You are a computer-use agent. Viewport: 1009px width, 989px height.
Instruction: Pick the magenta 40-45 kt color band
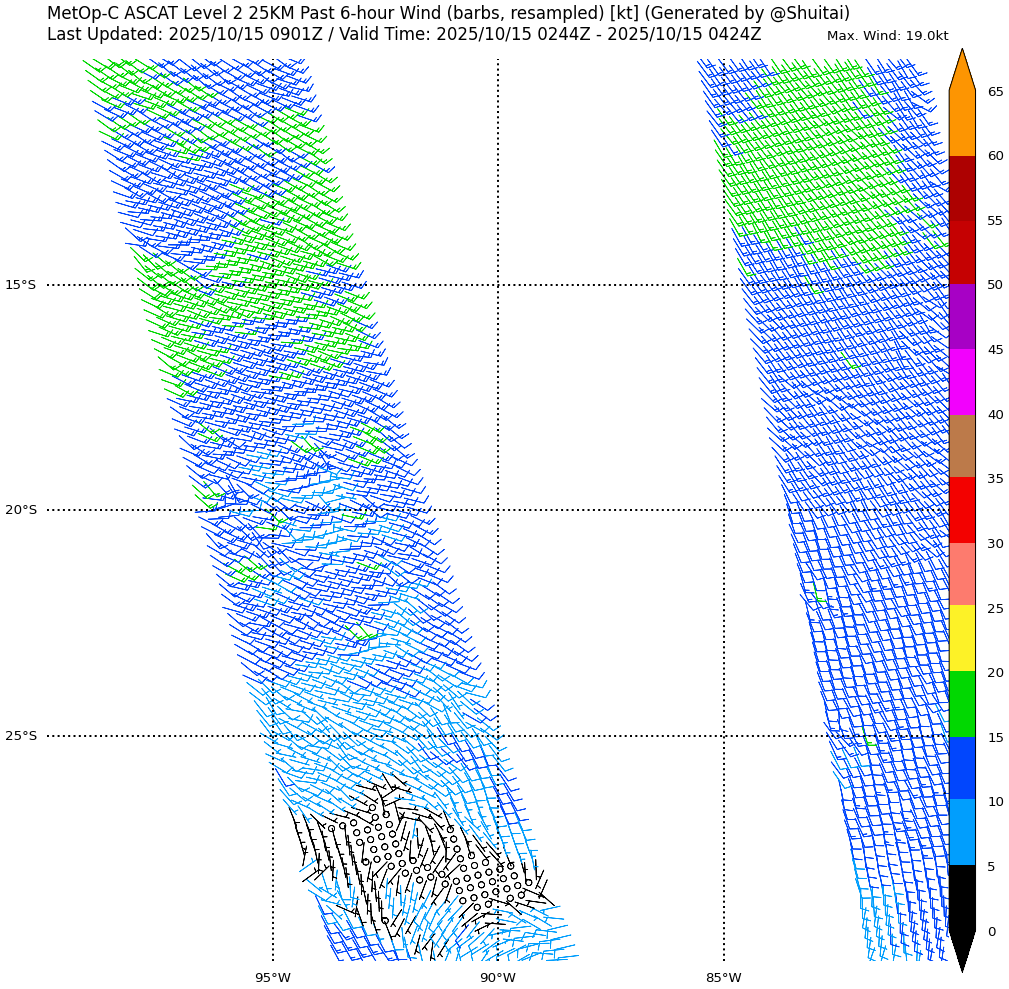tap(961, 382)
